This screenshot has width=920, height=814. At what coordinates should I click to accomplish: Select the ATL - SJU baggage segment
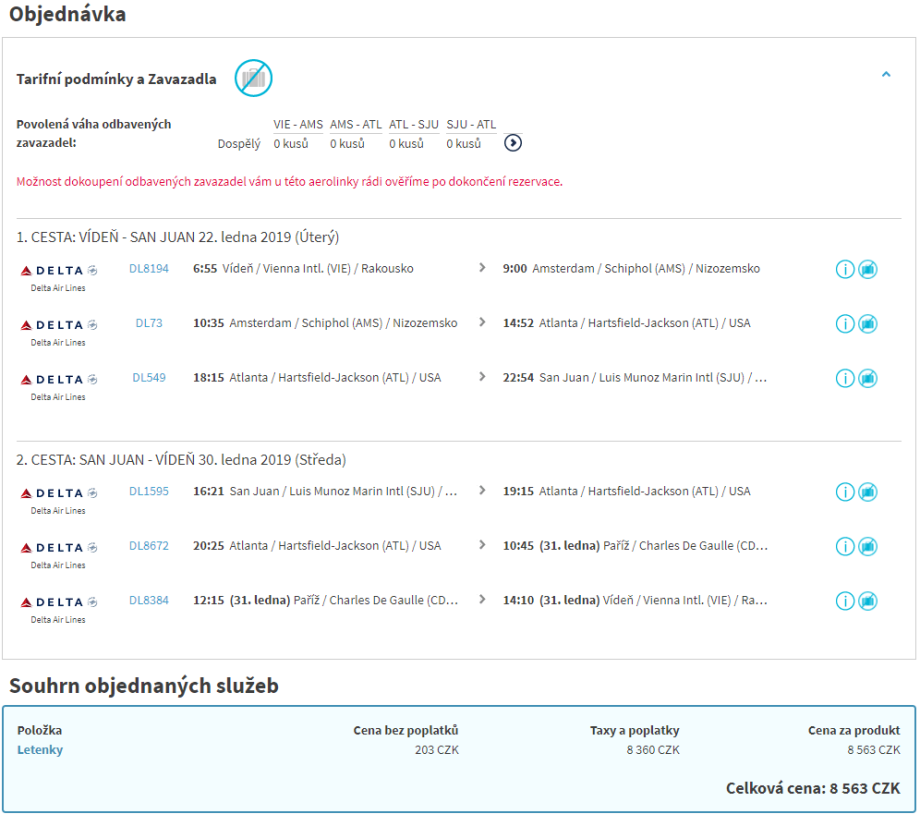414,125
